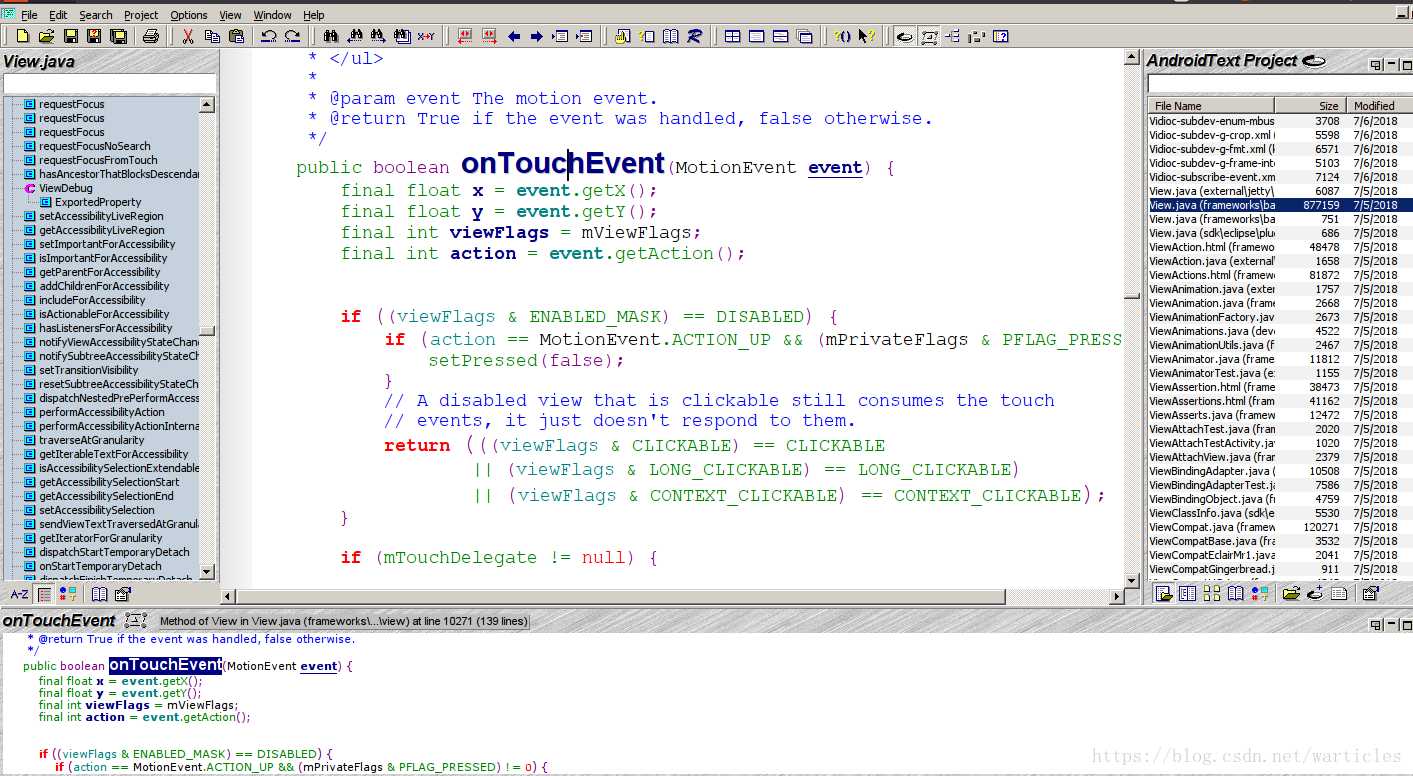The width and height of the screenshot is (1413, 776).
Task: Click the Search Forward binoculars icon
Action: point(377,36)
